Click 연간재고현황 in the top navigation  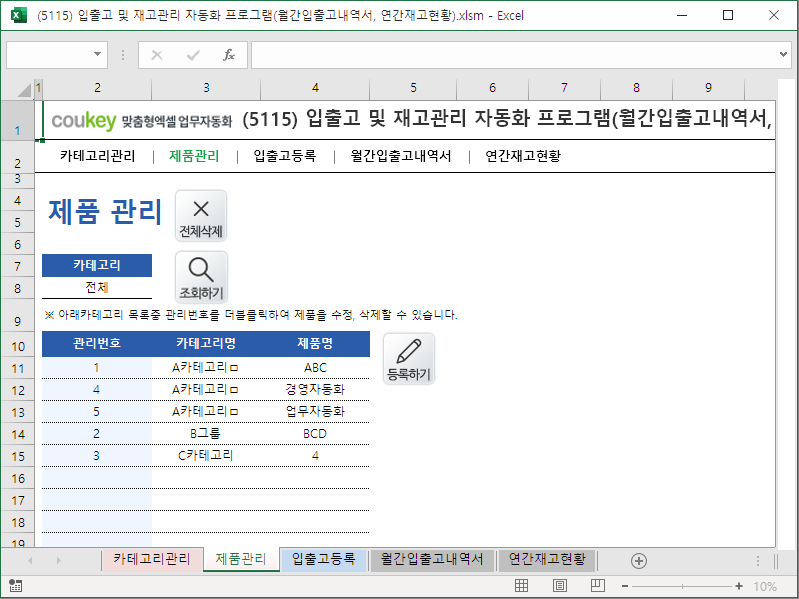click(x=523, y=156)
